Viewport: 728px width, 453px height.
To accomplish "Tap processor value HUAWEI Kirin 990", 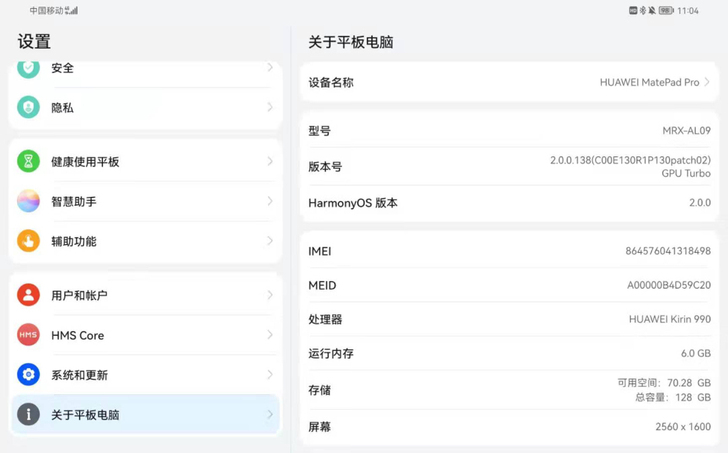I will 670,319.
